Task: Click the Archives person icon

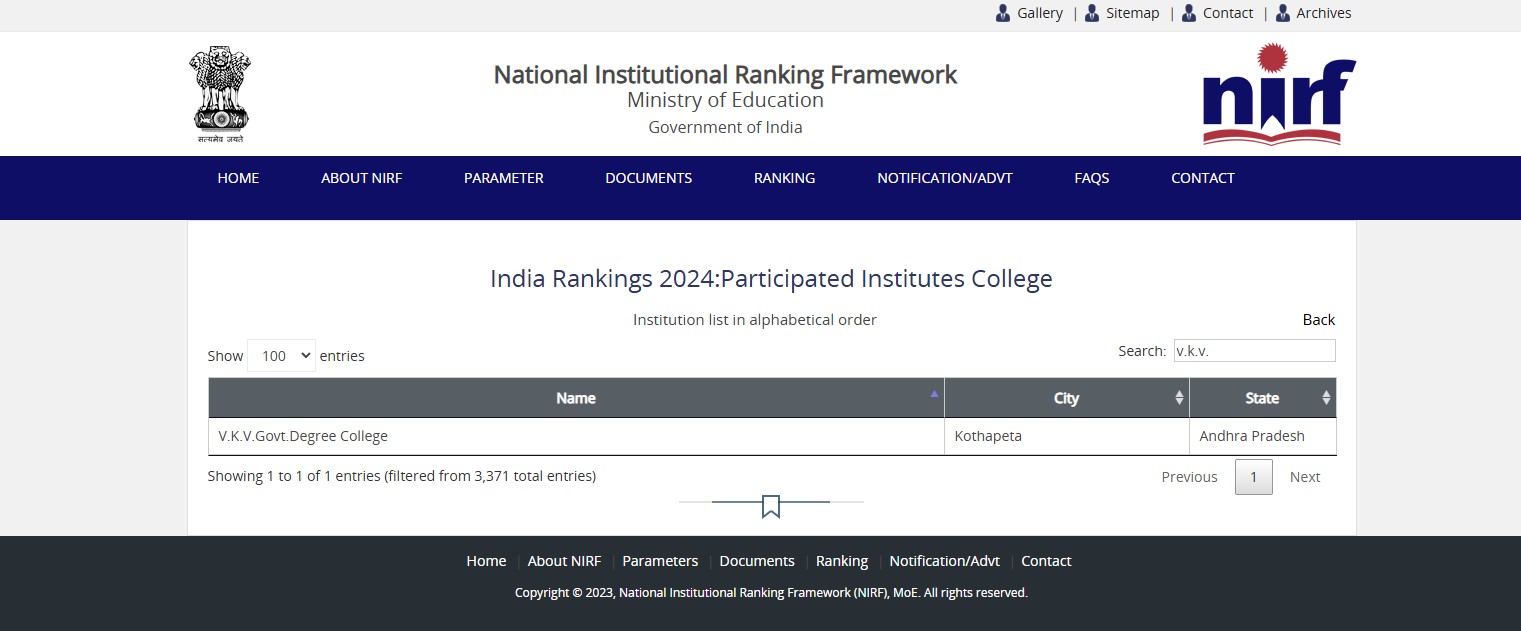Action: (x=1283, y=13)
